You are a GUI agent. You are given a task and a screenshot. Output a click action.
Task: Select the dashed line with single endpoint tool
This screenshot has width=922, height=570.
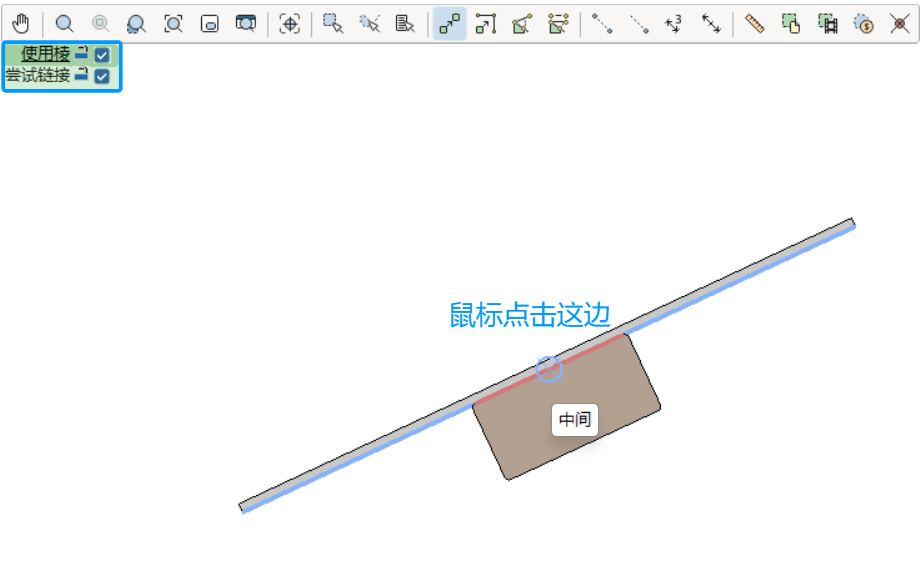tap(639, 24)
